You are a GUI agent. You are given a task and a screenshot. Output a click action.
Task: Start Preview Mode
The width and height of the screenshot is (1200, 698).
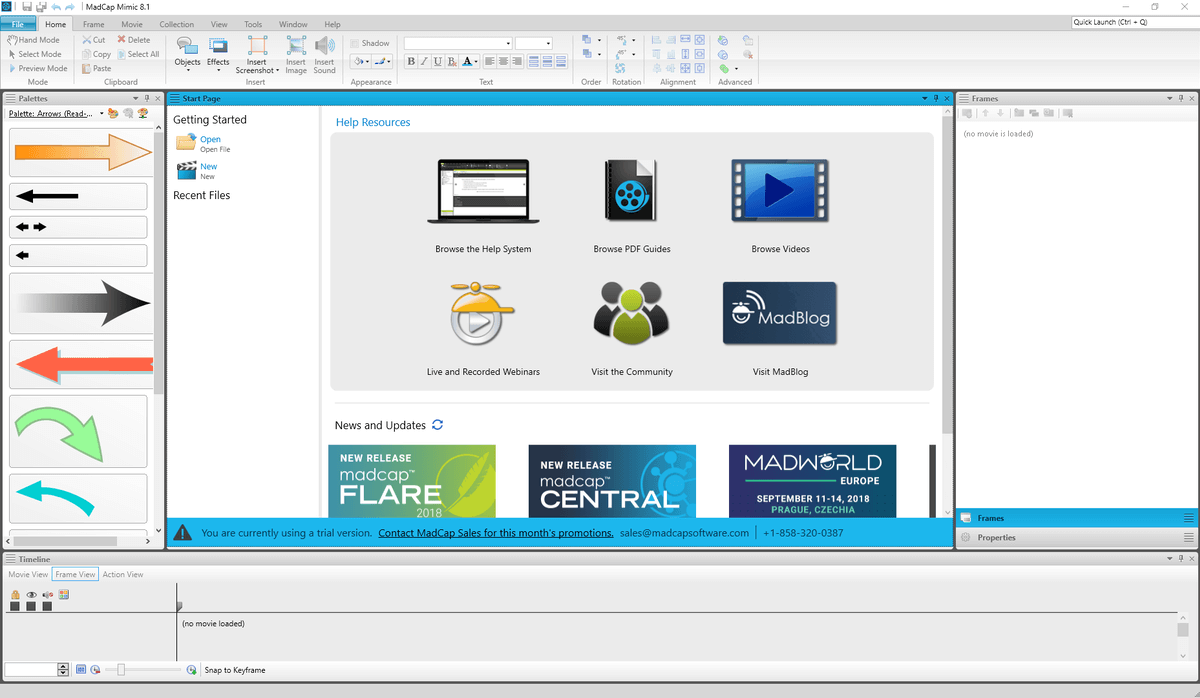38,68
